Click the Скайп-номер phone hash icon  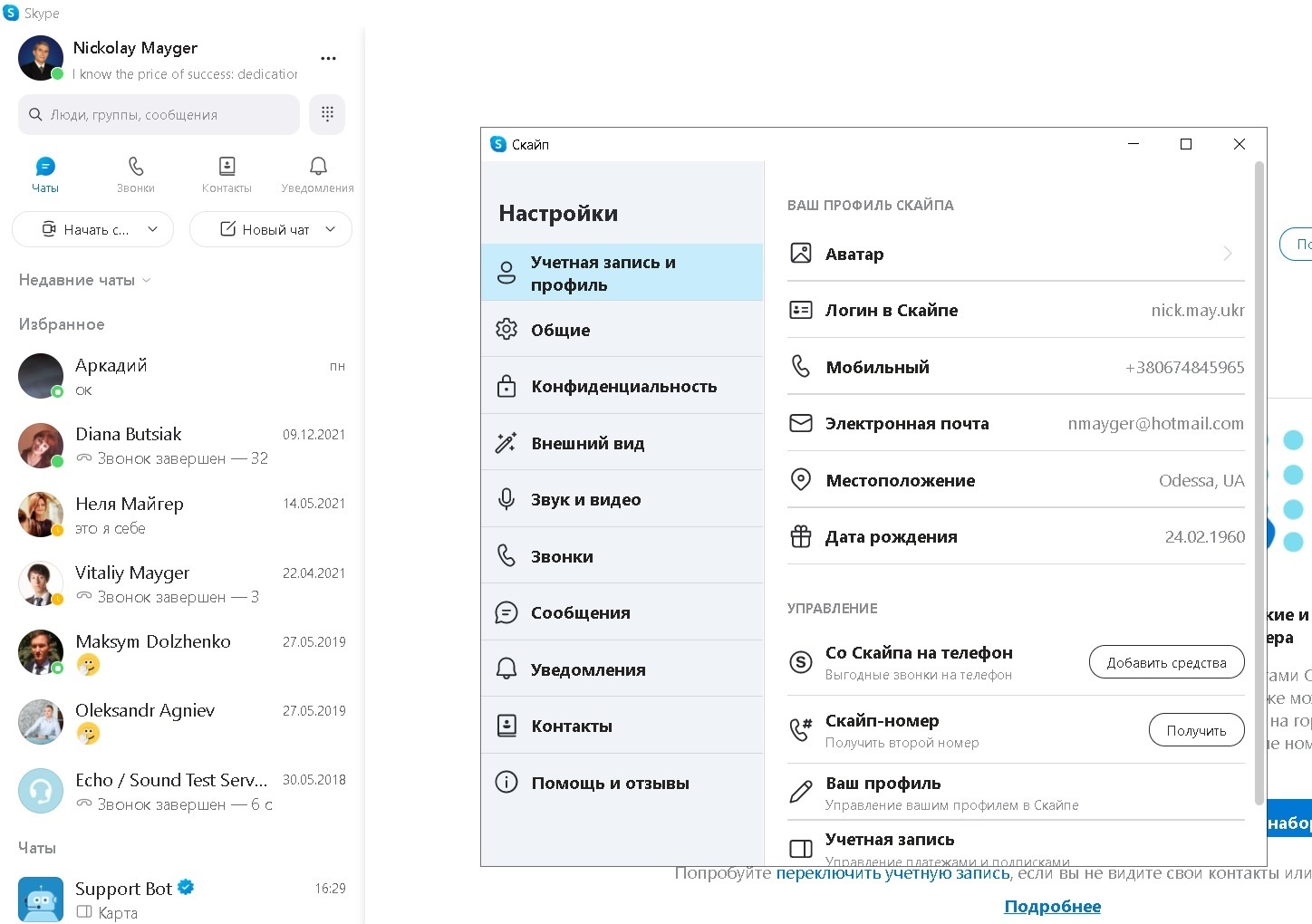(x=801, y=729)
